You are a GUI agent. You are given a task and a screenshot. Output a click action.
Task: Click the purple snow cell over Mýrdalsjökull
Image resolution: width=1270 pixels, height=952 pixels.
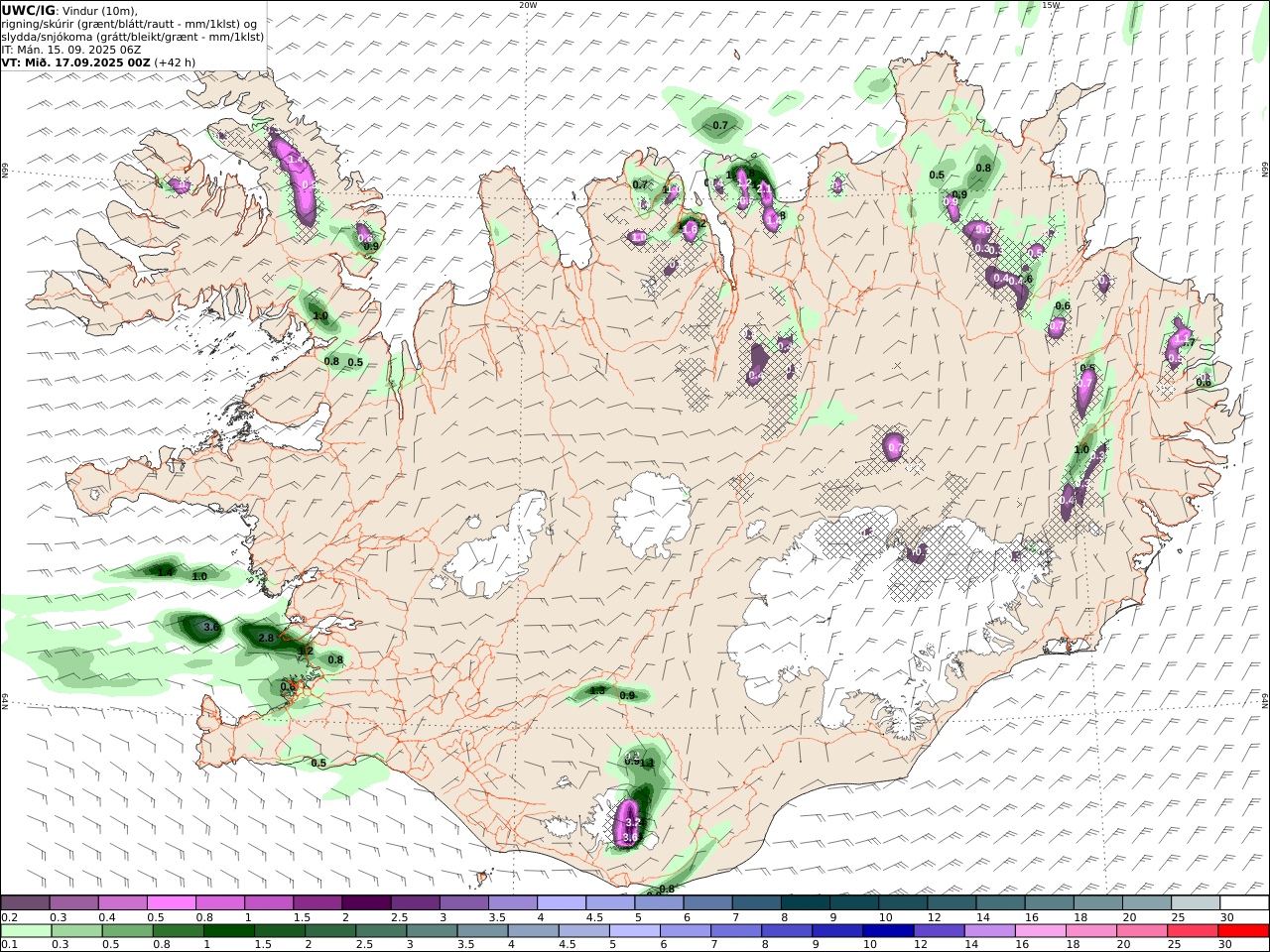[627, 823]
